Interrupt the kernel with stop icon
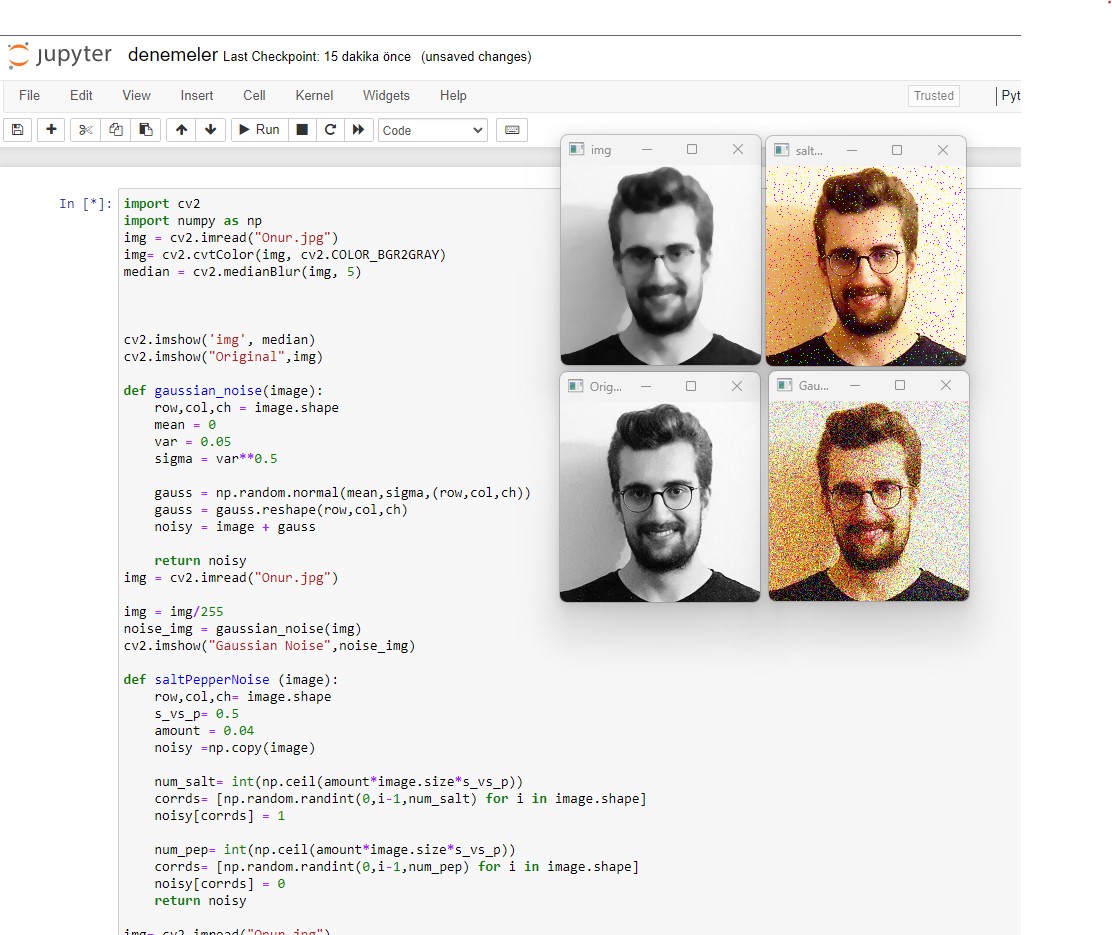 click(x=302, y=130)
